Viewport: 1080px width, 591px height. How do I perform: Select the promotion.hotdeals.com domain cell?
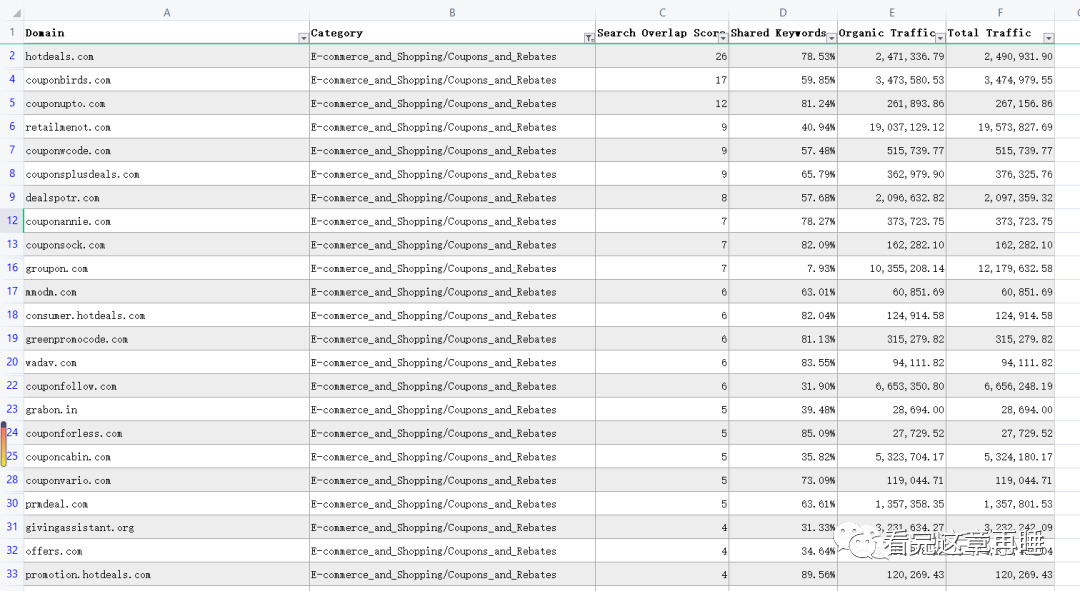click(167, 574)
